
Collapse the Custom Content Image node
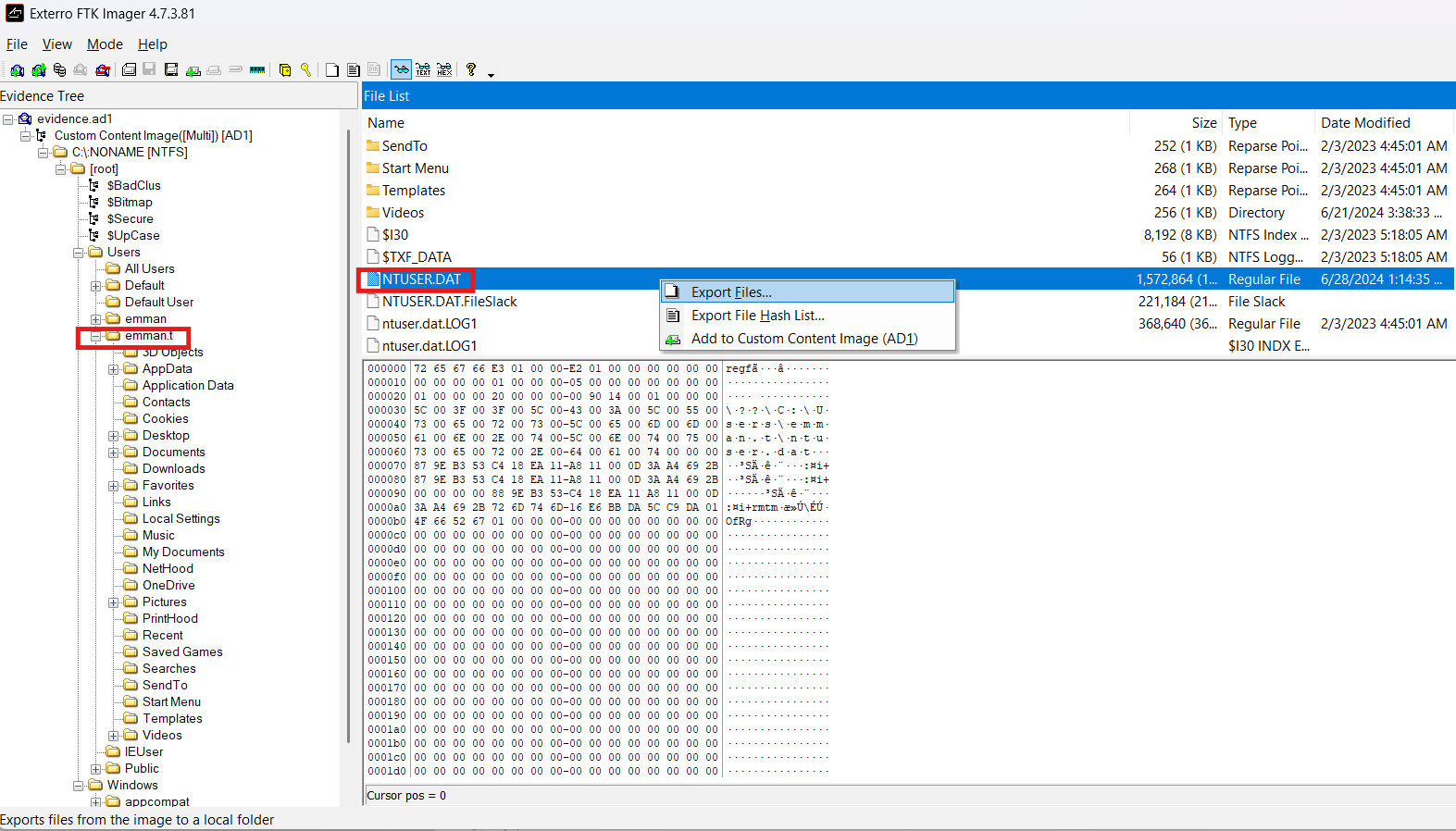coord(25,136)
